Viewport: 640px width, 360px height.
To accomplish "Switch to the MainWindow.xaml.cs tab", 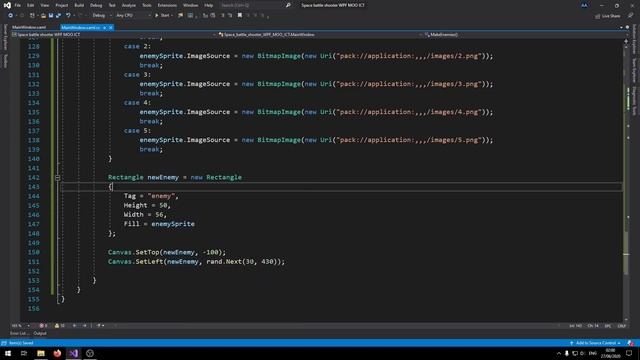I will tap(80, 27).
